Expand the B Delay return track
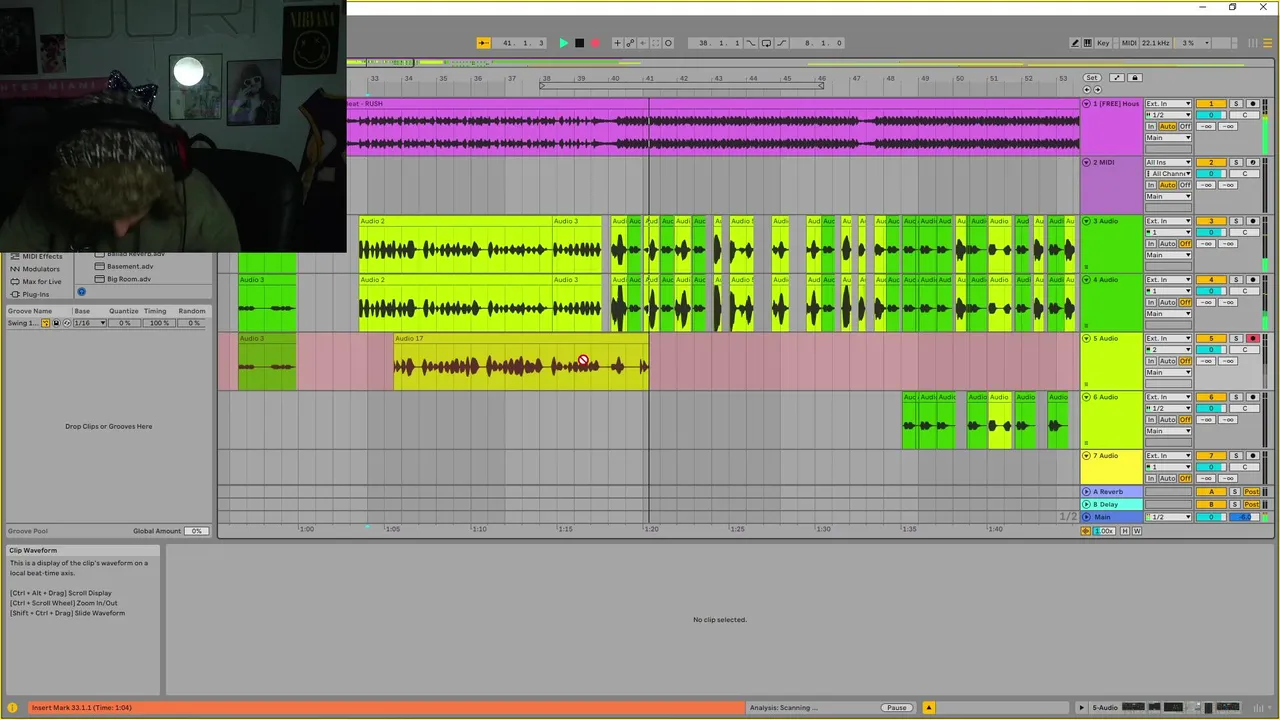Screen dimensions: 1280x720 pos(1087,505)
